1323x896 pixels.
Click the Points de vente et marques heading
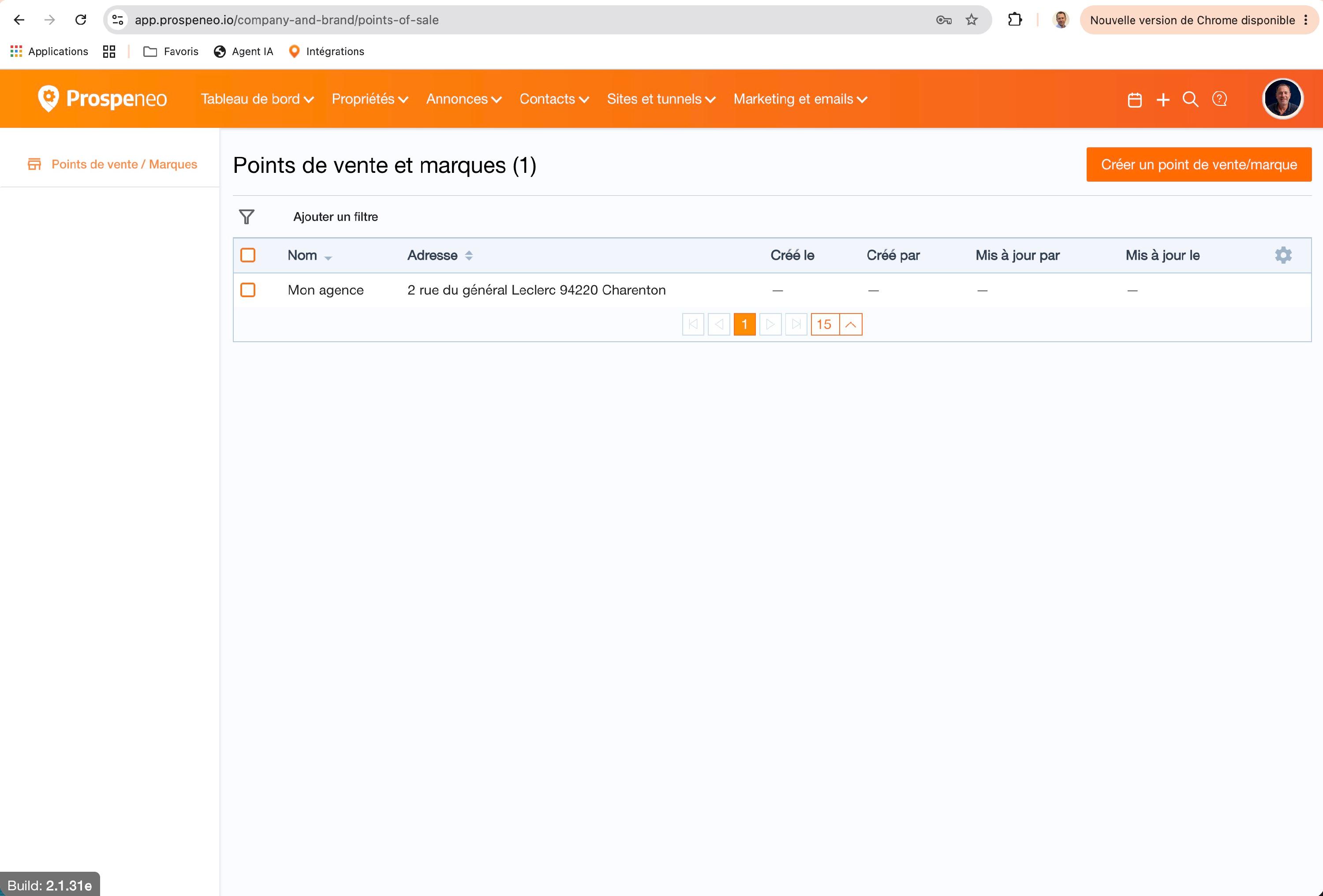(x=385, y=166)
